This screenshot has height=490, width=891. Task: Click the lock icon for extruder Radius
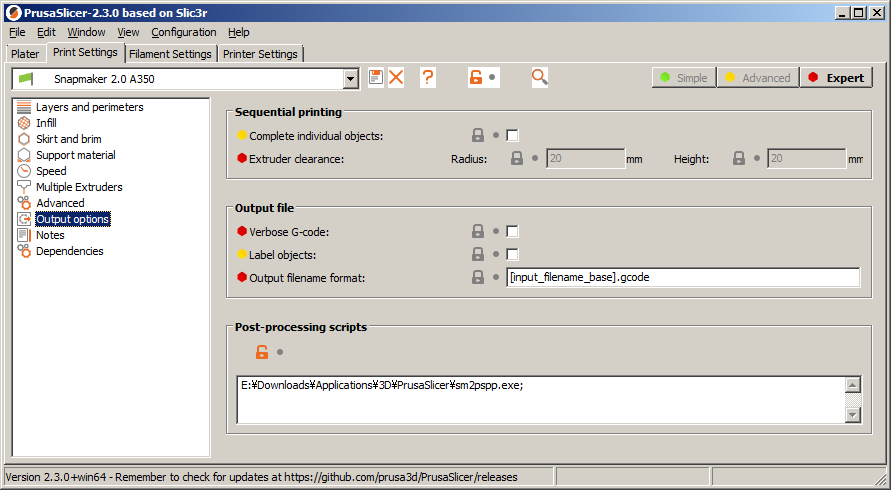[517, 159]
